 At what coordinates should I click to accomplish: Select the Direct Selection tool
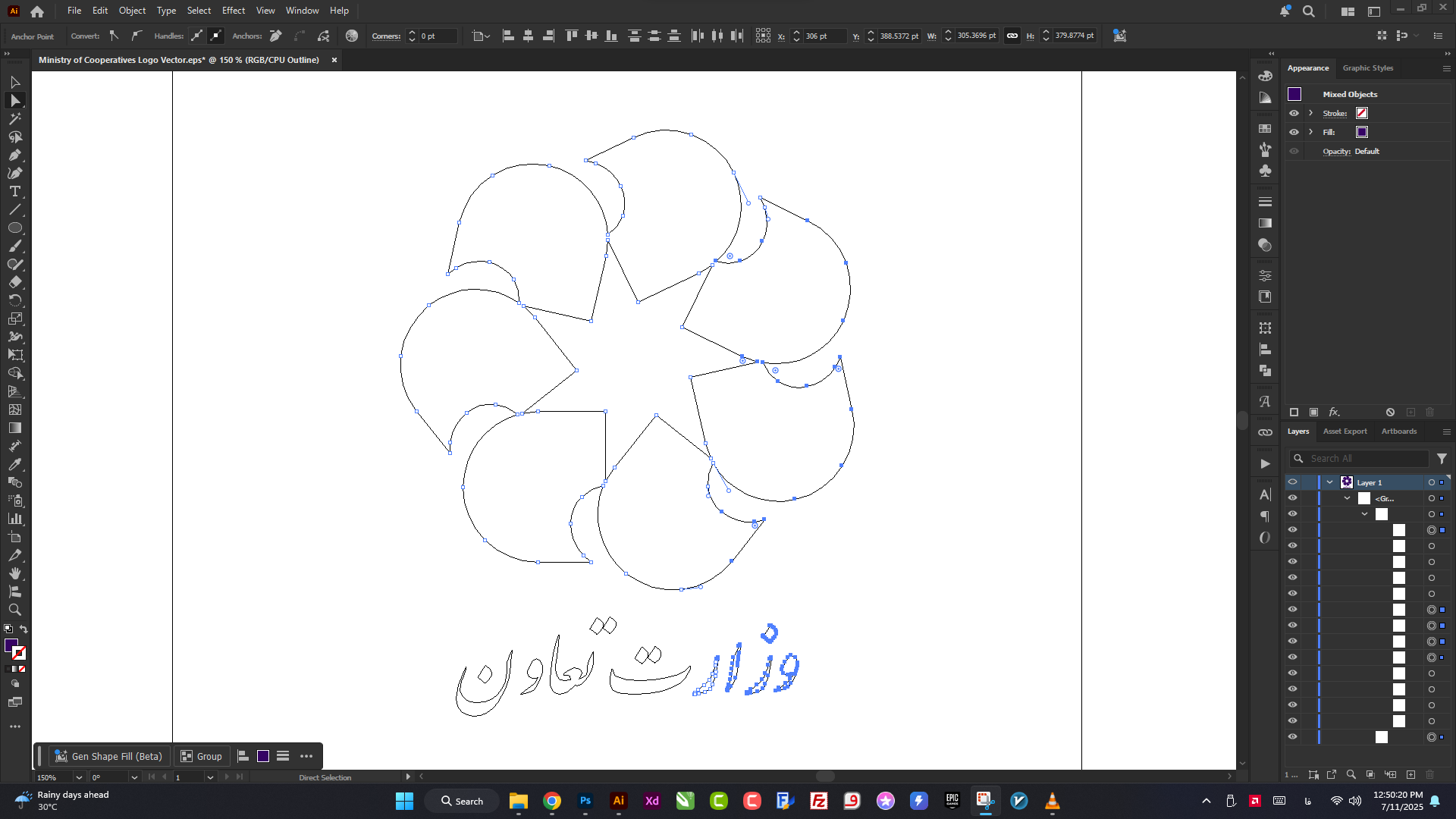pos(15,100)
